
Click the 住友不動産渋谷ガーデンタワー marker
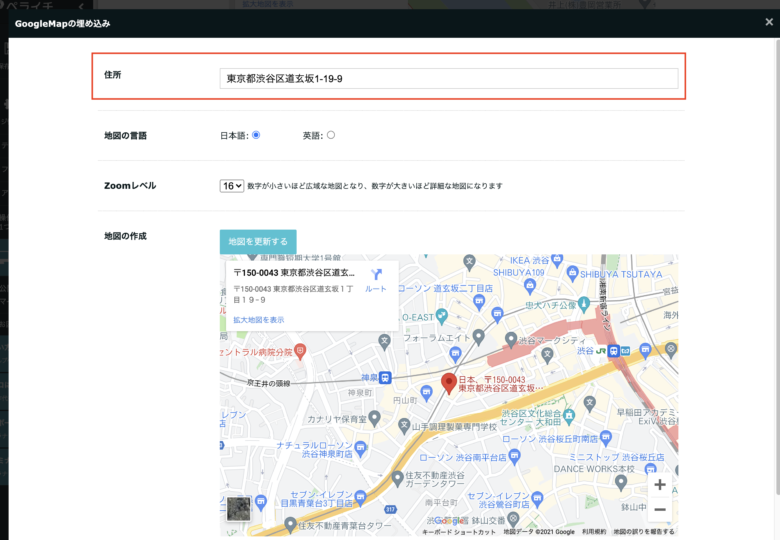click(397, 478)
